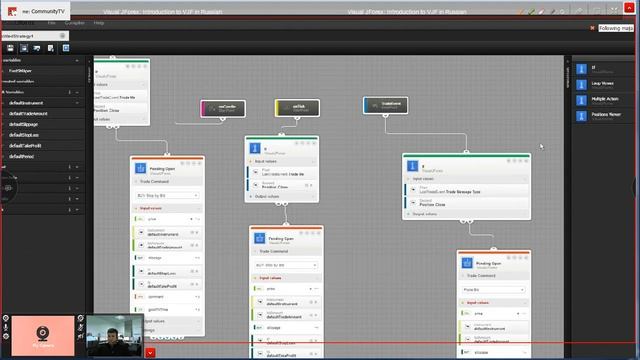
Task: Click the green checkmark tool in top bar
Action: point(531,12)
